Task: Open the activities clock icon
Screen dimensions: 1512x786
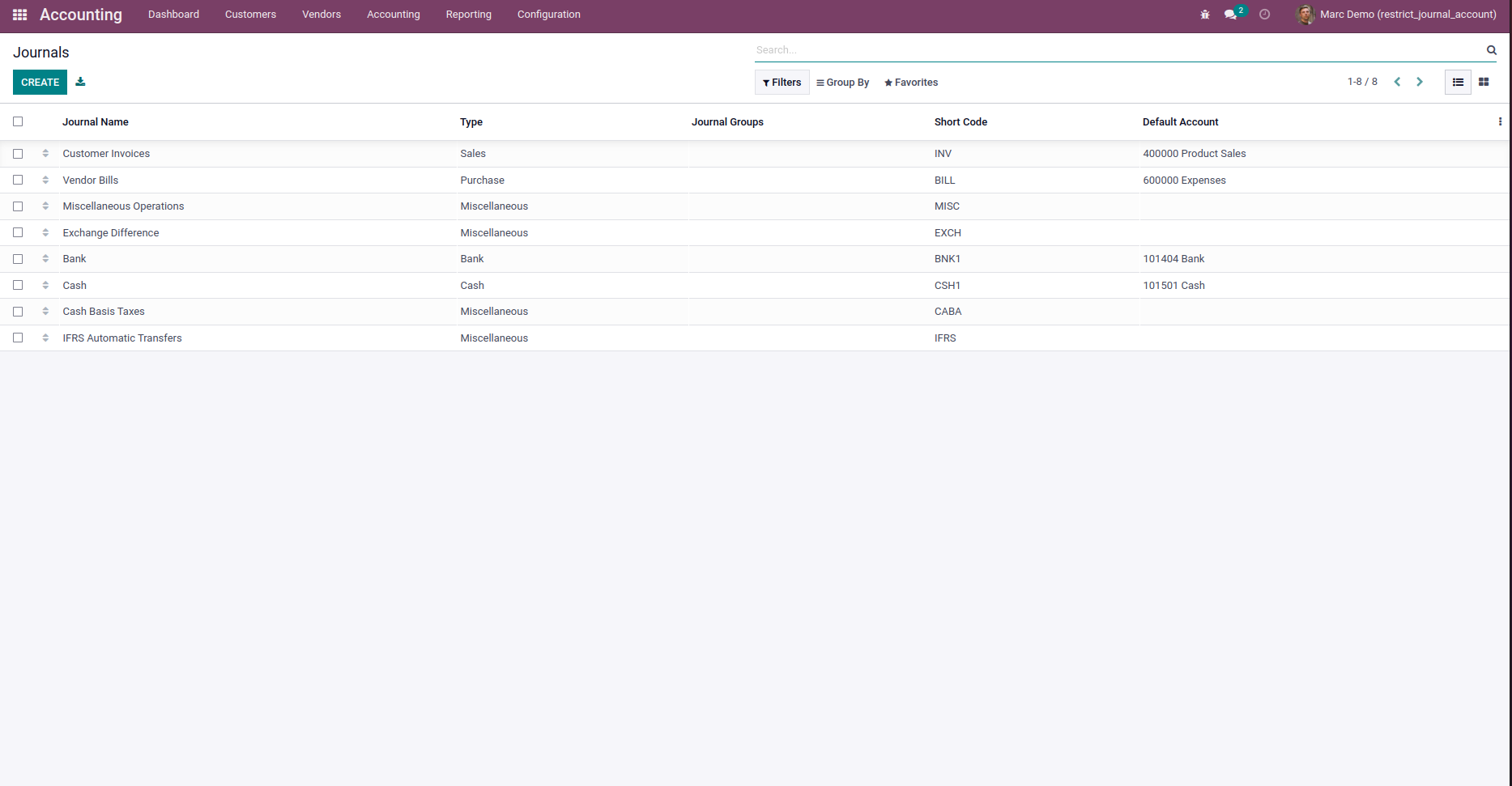Action: (1264, 15)
